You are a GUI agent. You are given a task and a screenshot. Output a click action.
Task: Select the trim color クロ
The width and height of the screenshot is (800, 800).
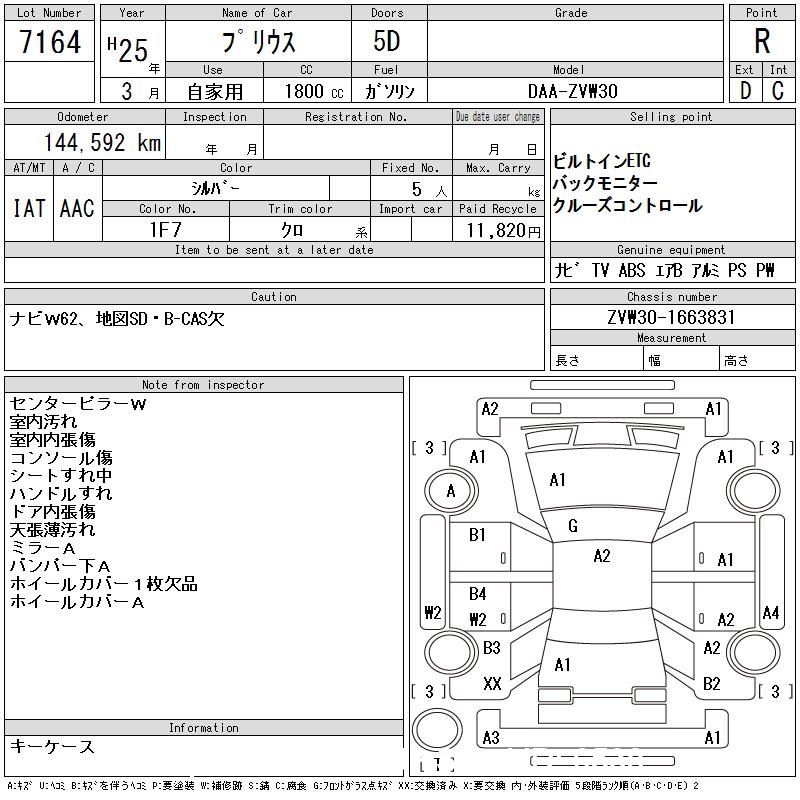coord(292,230)
